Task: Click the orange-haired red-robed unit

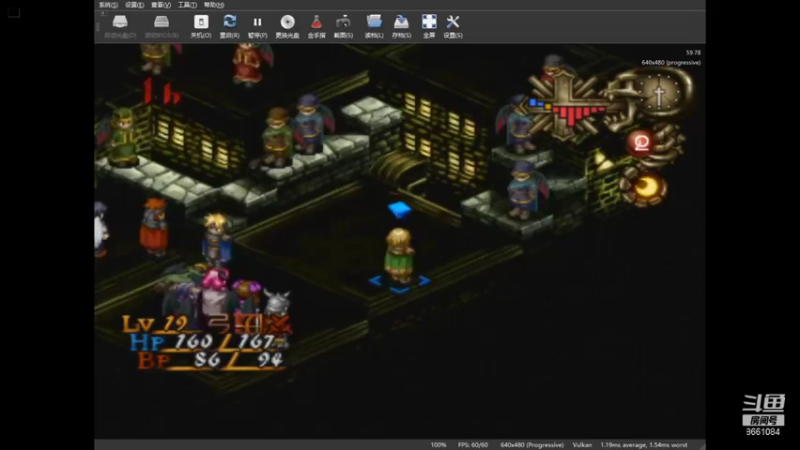Action: (154, 227)
